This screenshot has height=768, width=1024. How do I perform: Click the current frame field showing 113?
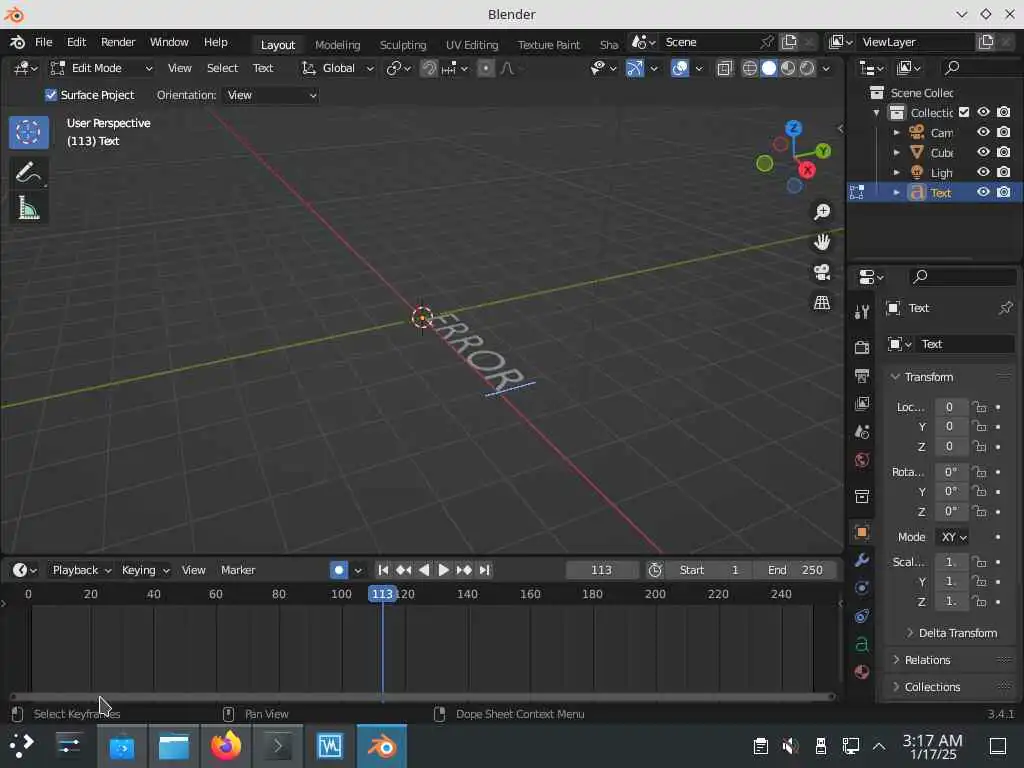coord(601,570)
